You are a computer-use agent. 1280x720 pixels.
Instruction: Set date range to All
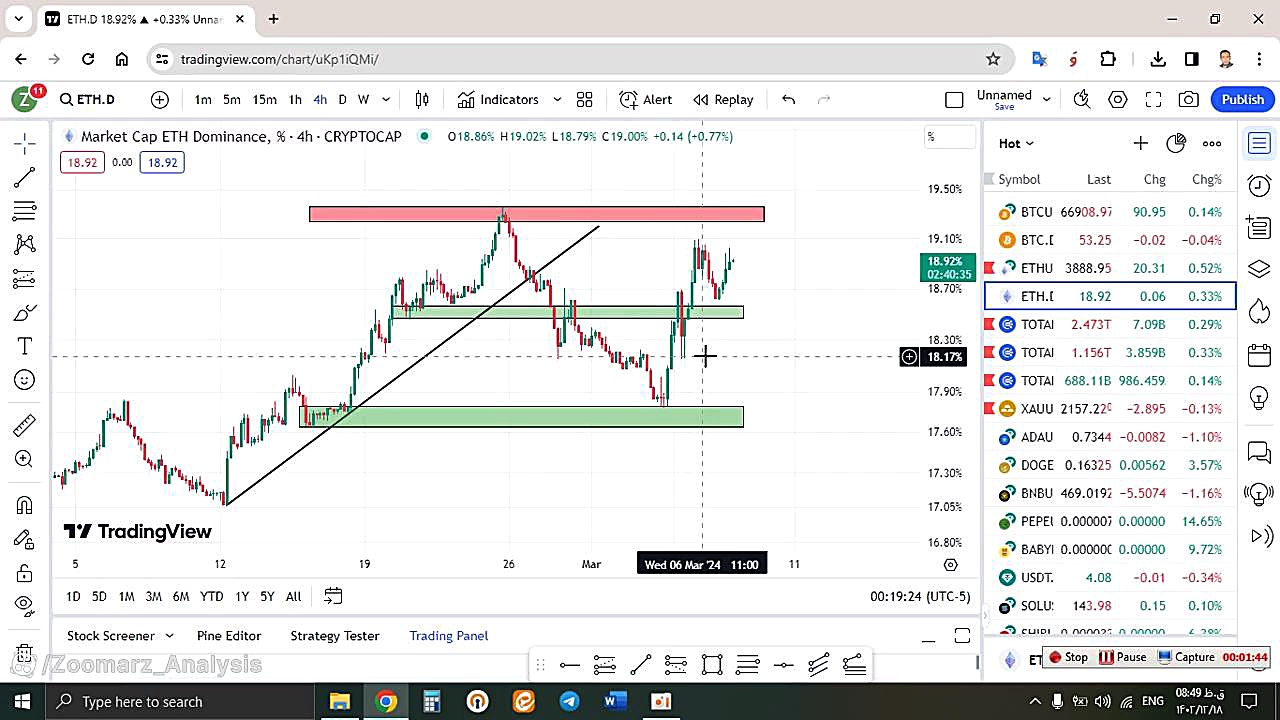pos(293,596)
